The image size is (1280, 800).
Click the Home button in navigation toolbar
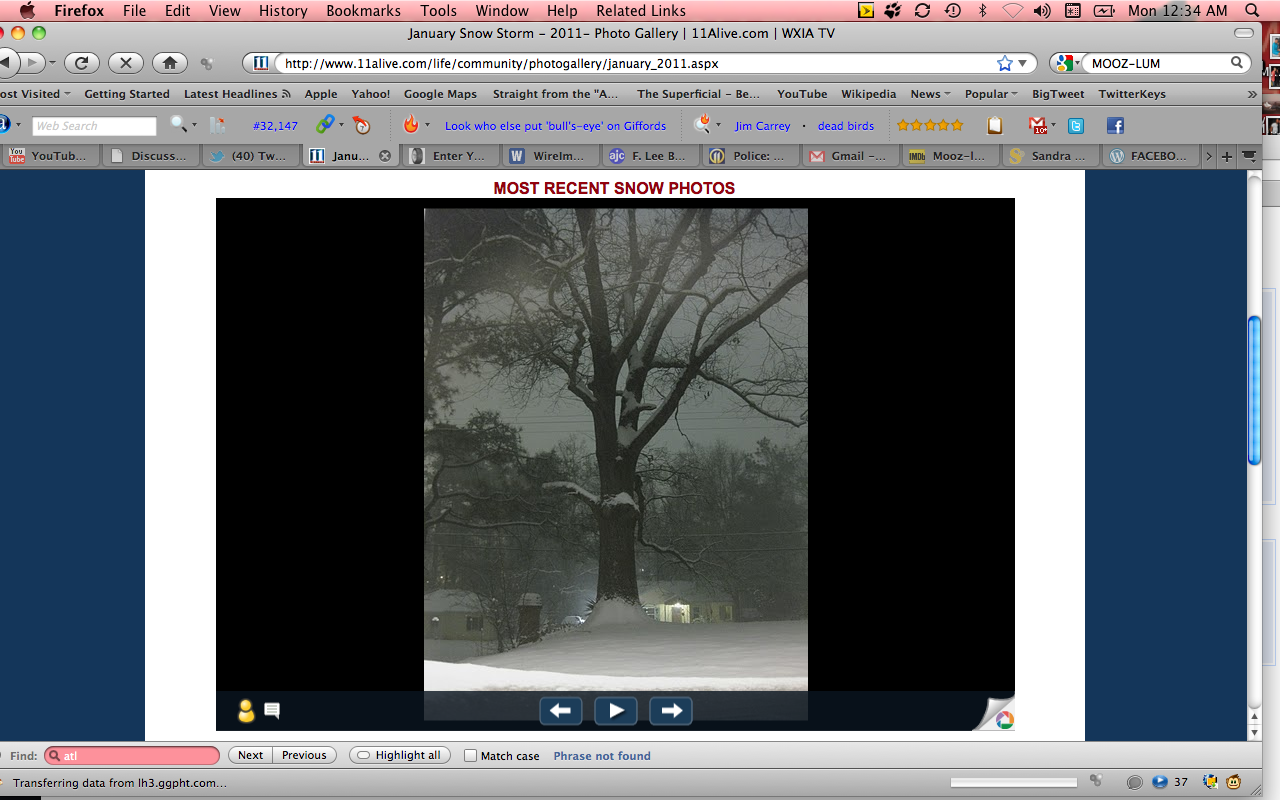coord(170,63)
